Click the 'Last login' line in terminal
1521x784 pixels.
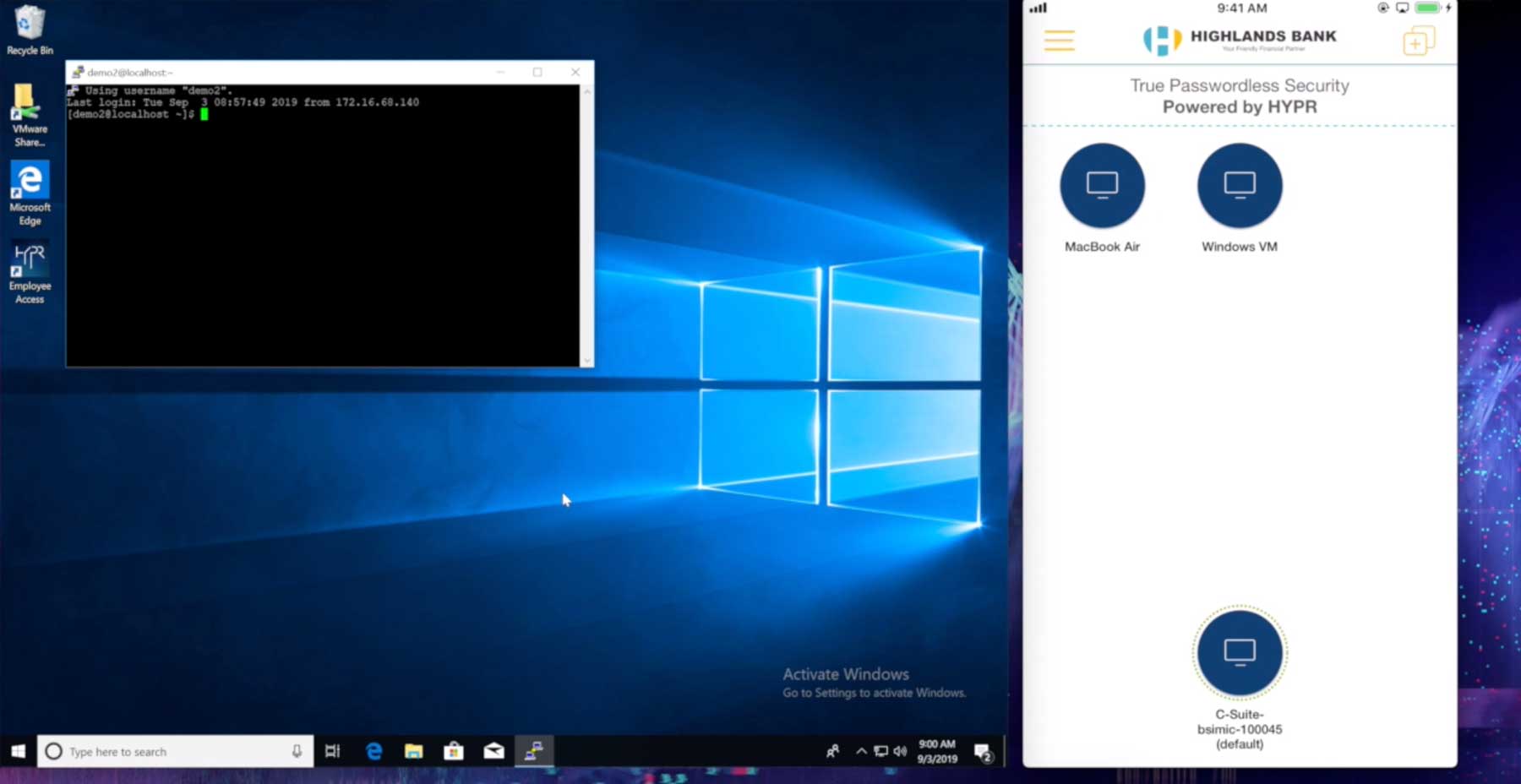(x=243, y=102)
